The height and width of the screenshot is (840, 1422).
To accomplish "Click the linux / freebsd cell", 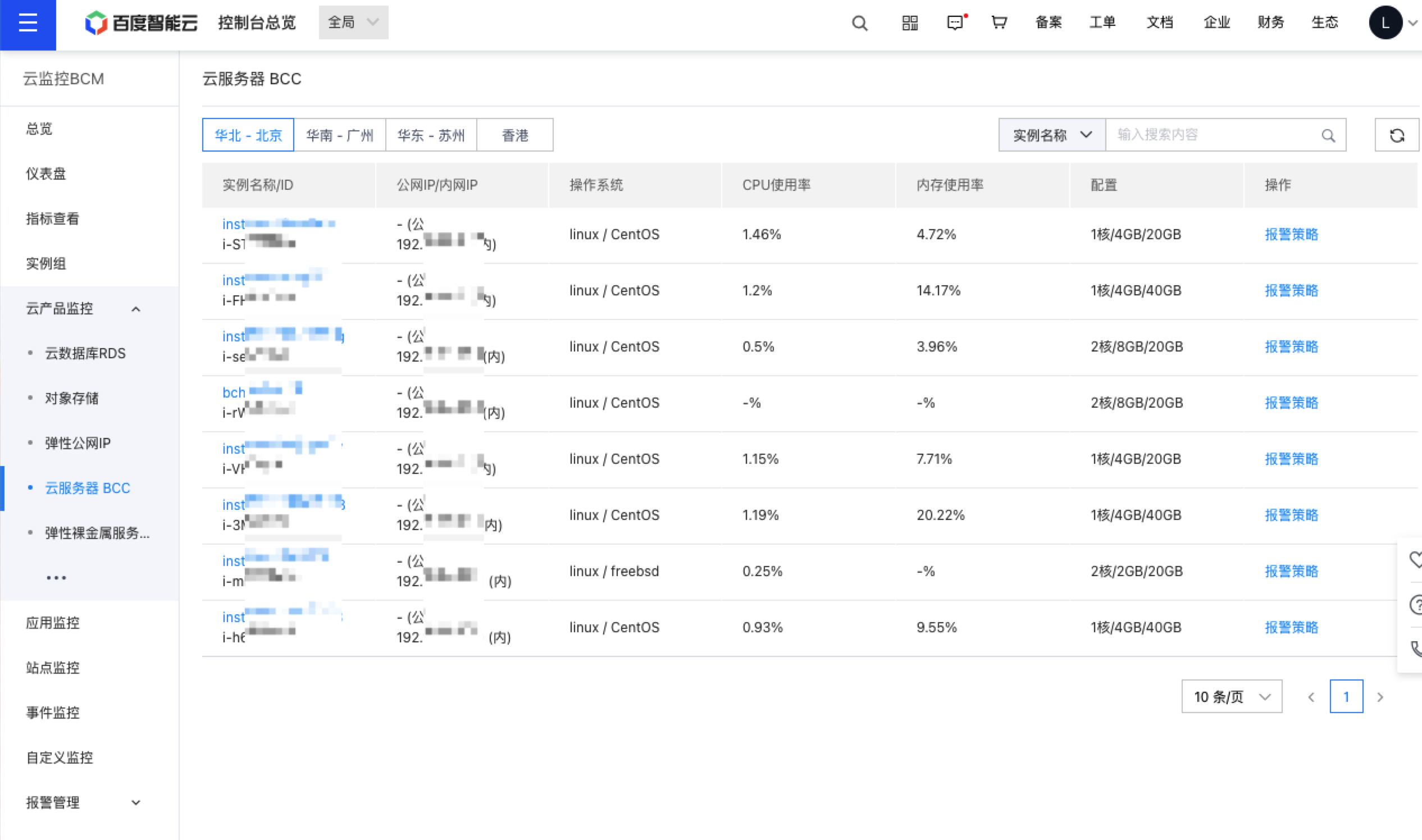I will (x=614, y=571).
